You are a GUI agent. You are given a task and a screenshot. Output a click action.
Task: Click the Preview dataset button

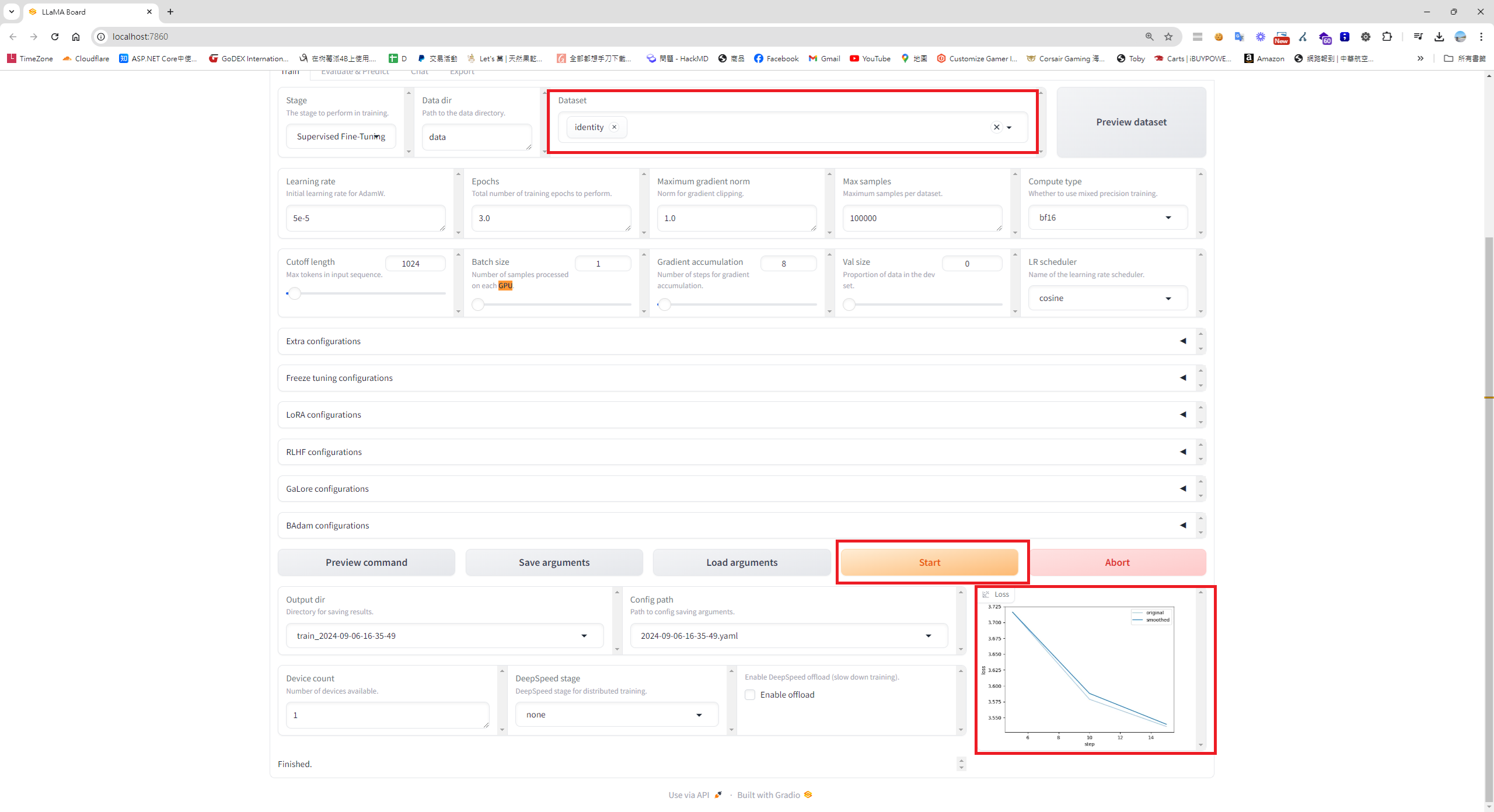click(x=1130, y=122)
